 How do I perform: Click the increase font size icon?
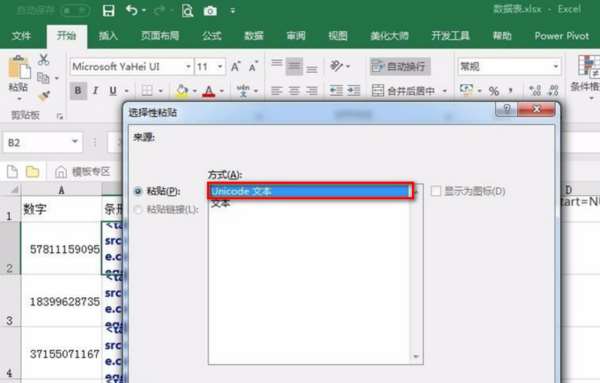(x=235, y=67)
